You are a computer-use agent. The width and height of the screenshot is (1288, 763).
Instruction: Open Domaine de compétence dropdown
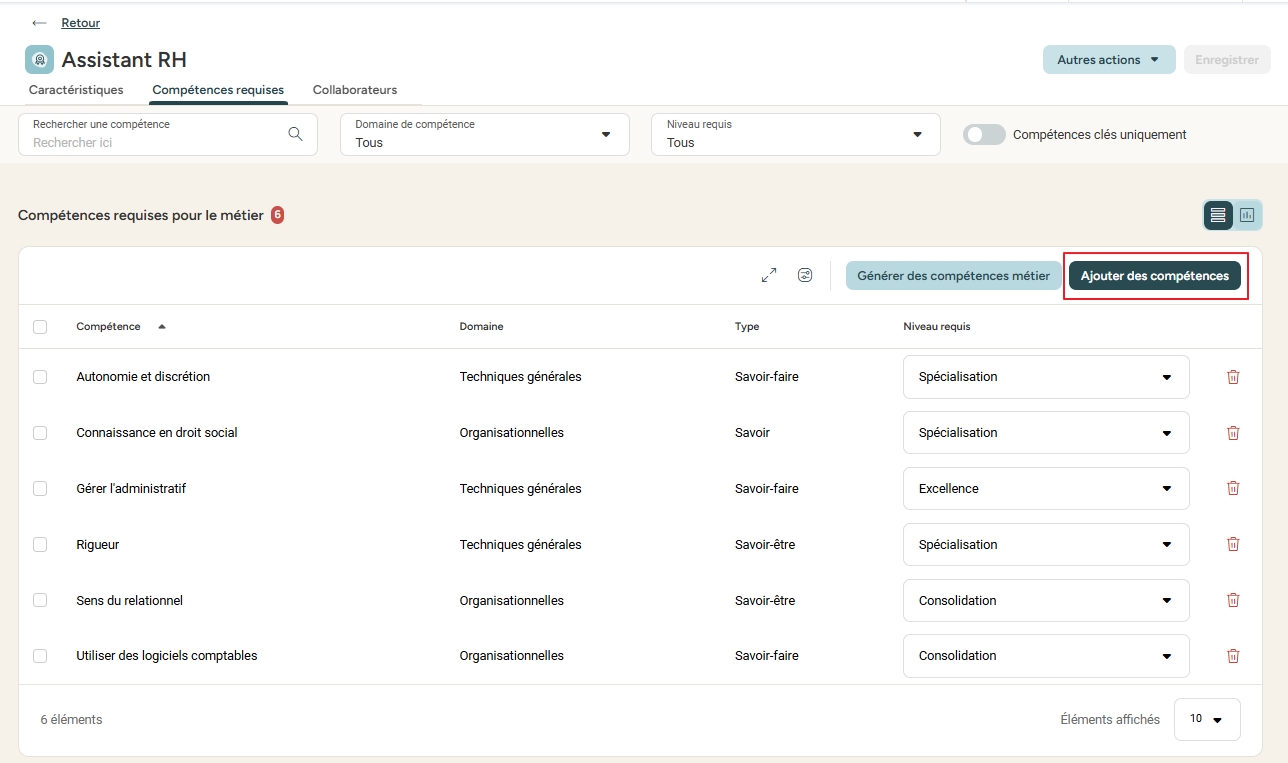(485, 134)
